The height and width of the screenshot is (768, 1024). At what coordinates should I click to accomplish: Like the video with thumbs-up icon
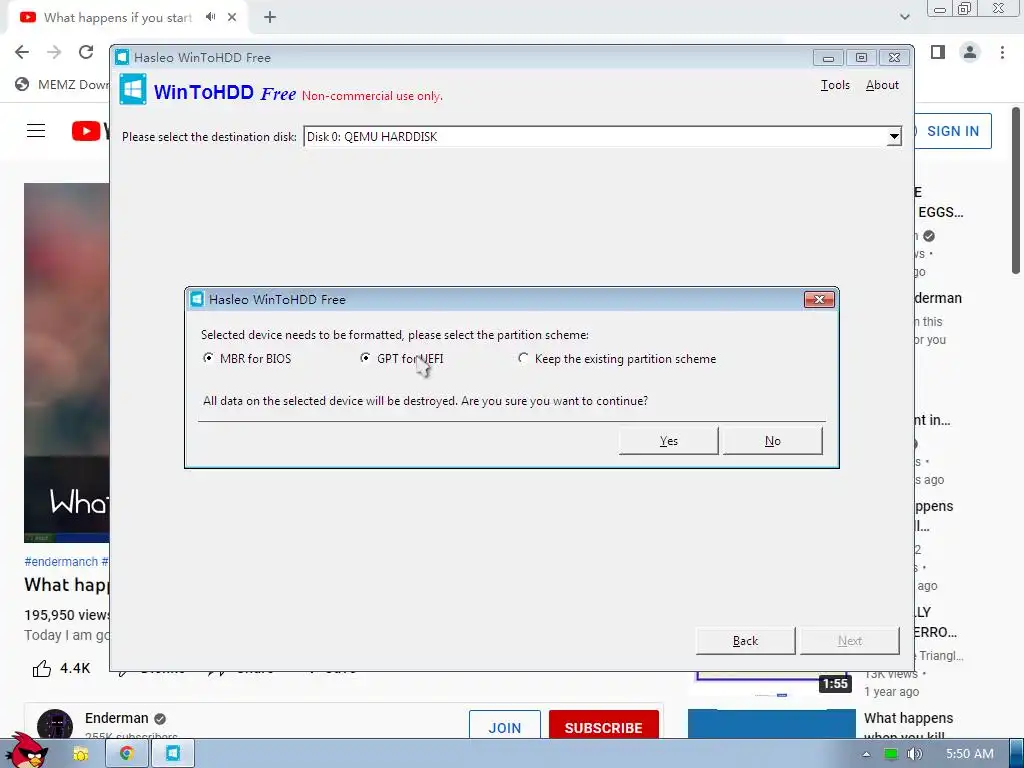pos(42,668)
